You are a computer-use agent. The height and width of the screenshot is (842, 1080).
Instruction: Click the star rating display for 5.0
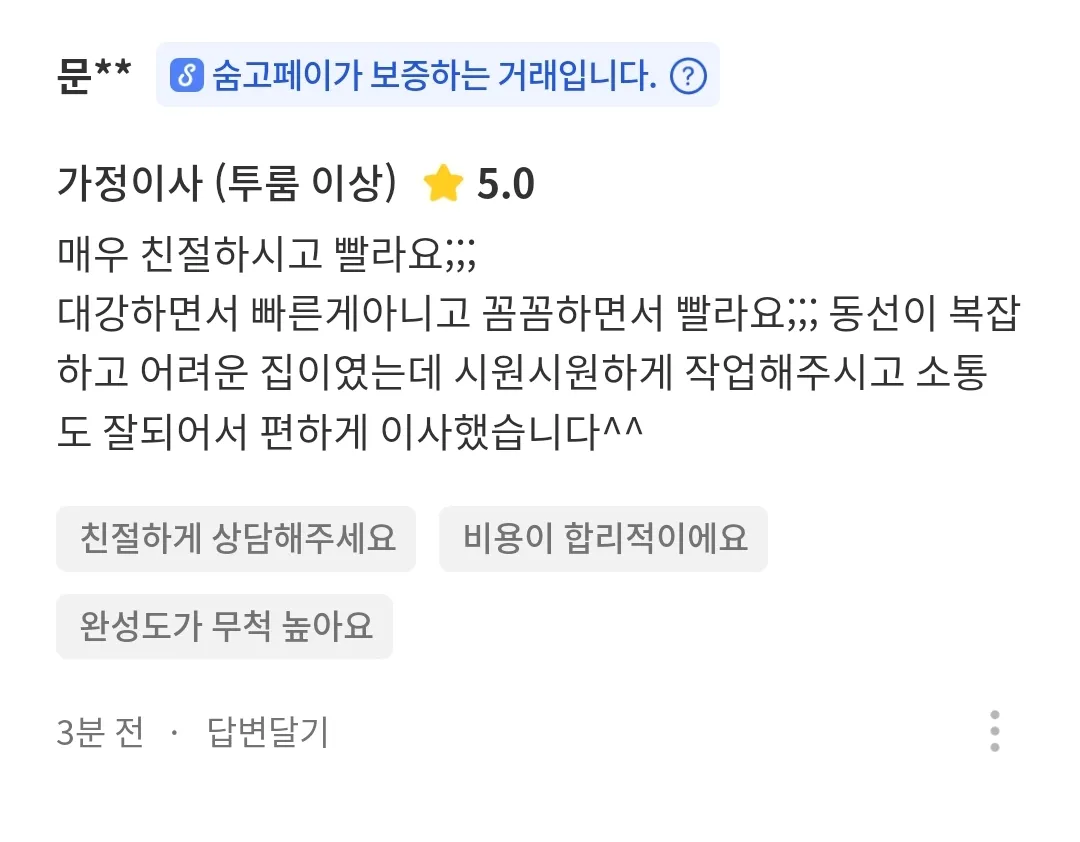pos(480,182)
